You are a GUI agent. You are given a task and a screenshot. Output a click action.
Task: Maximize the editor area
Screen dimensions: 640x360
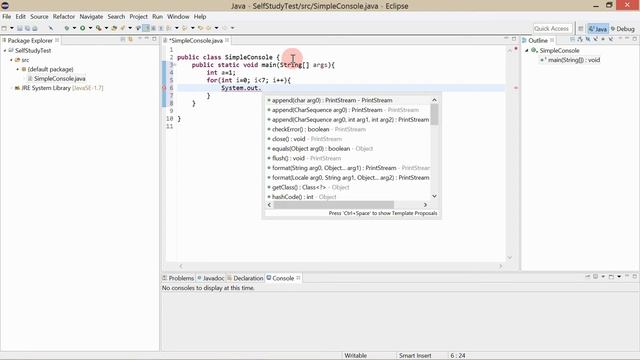click(514, 39)
